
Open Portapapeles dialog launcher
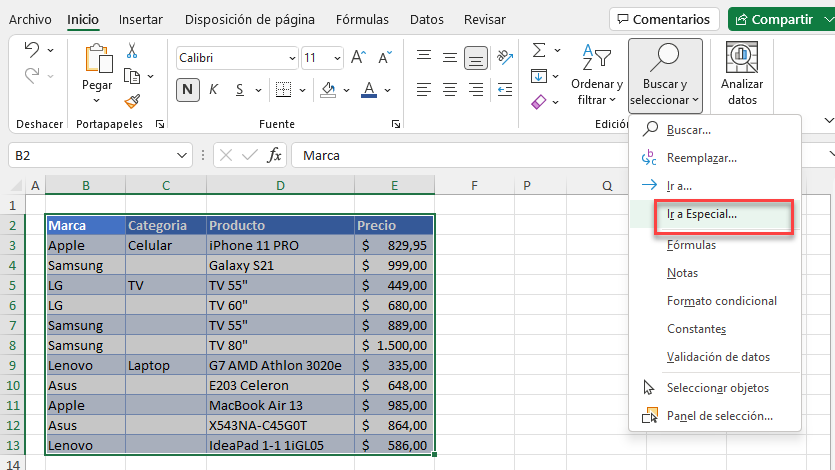[x=160, y=124]
